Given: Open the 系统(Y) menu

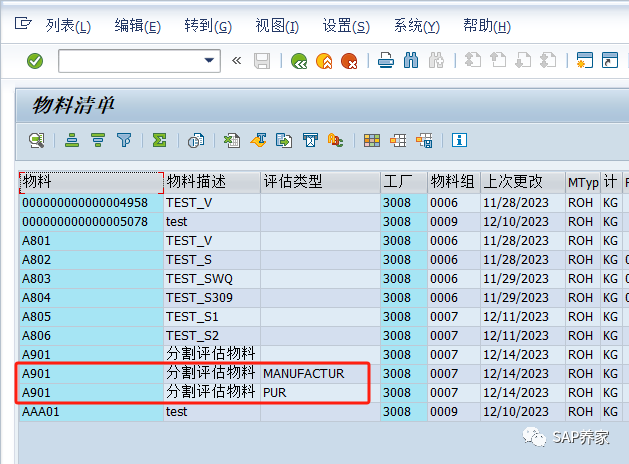Looking at the screenshot, I should pos(417,26).
